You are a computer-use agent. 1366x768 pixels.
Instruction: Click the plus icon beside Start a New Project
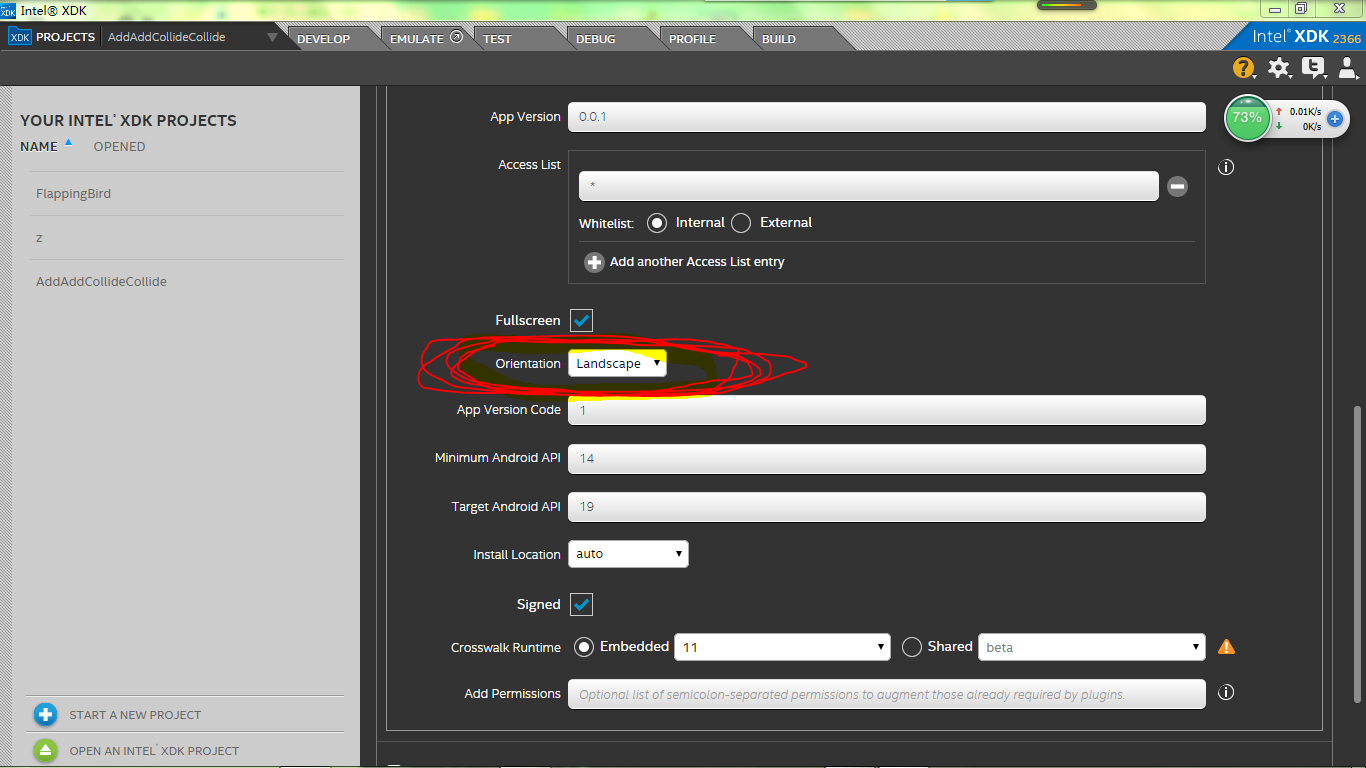coord(44,715)
